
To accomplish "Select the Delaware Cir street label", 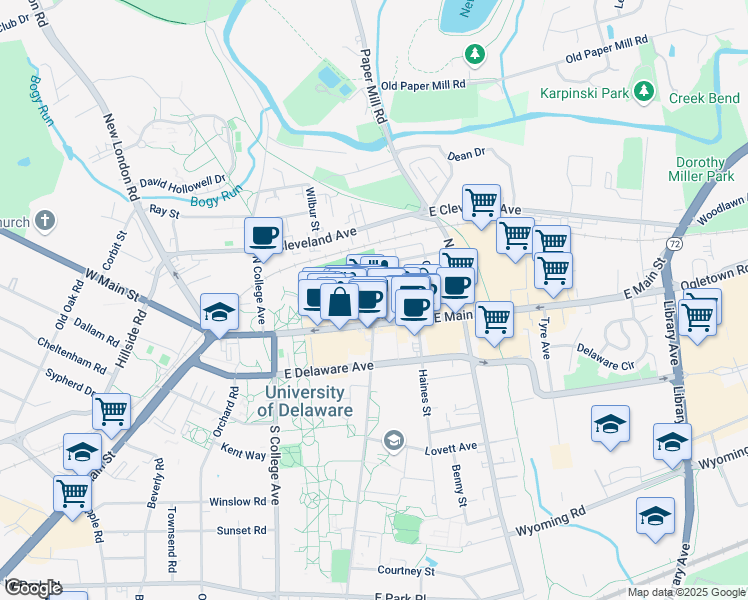I will pyautogui.click(x=605, y=357).
